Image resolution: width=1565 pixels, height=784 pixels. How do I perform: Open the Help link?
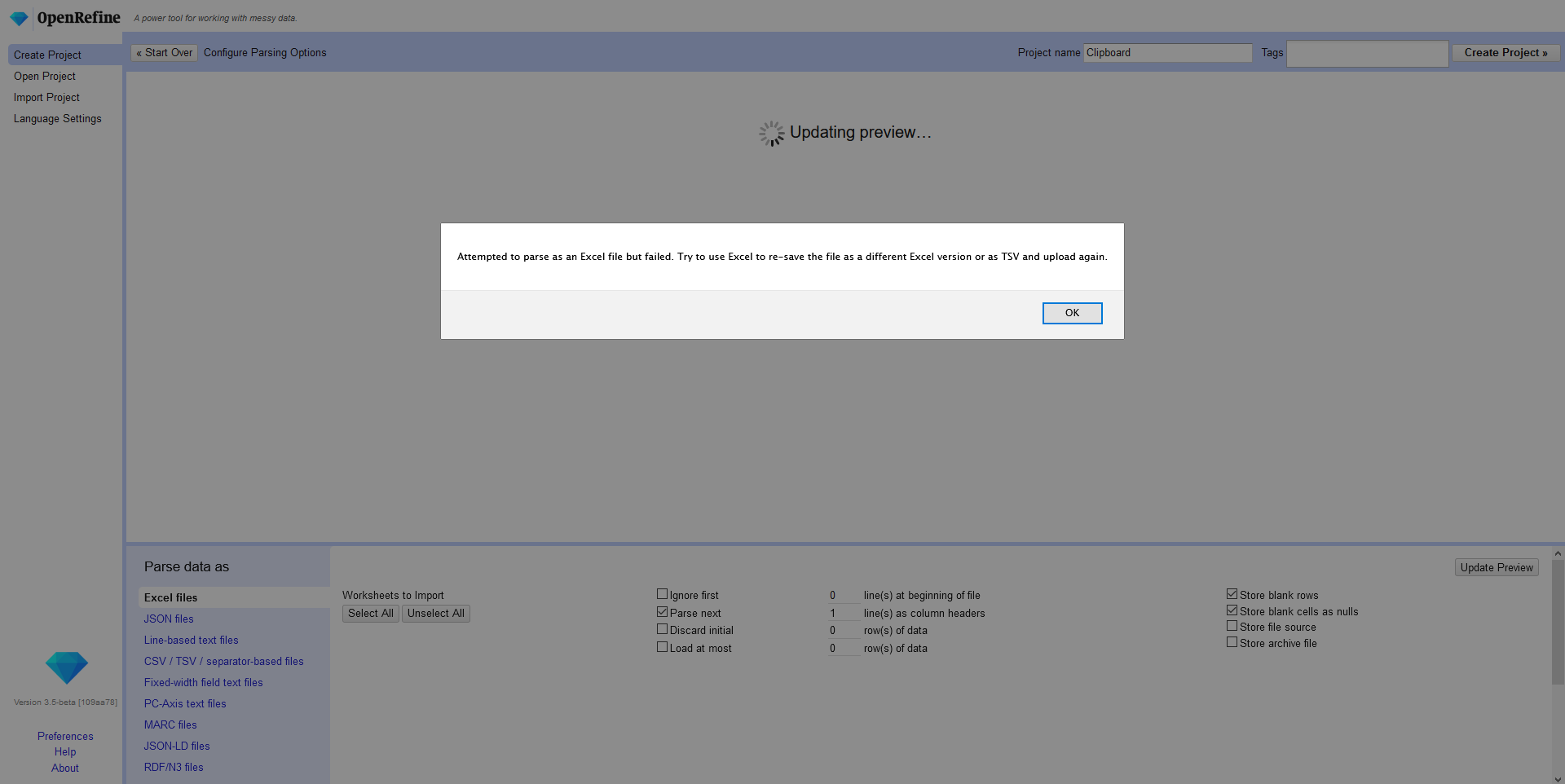pos(65,752)
